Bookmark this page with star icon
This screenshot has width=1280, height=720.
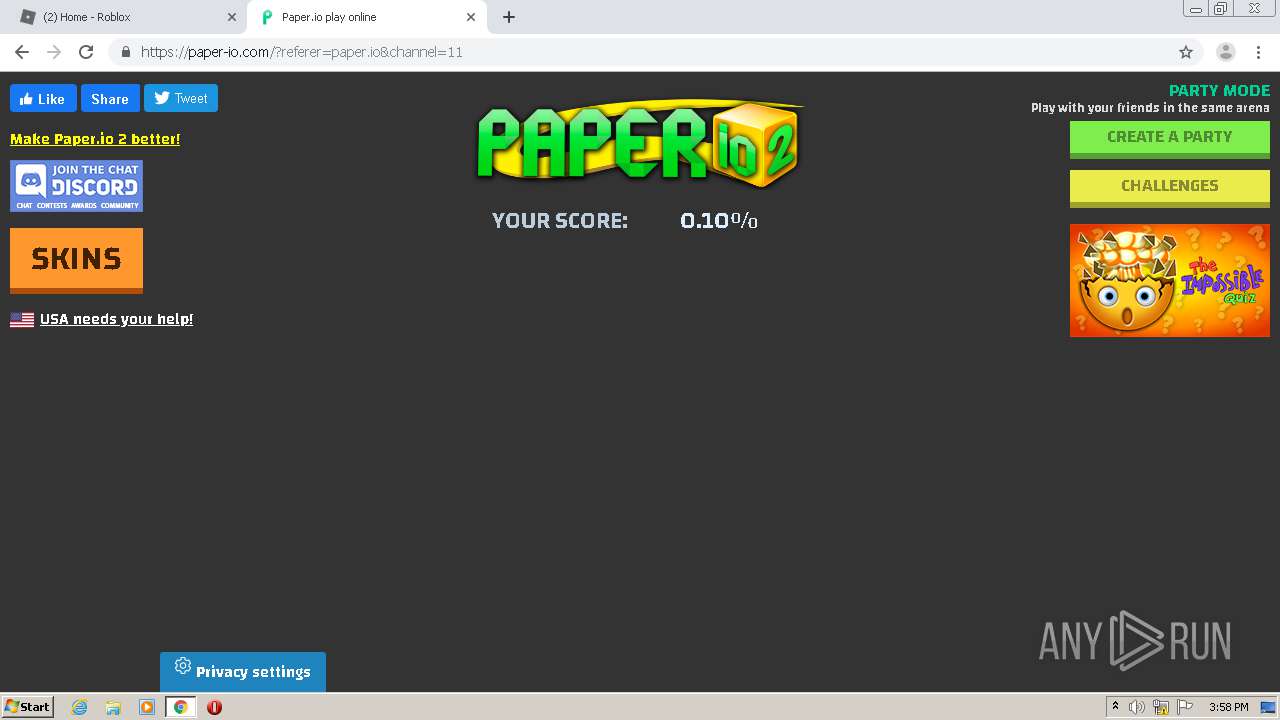tap(1186, 52)
